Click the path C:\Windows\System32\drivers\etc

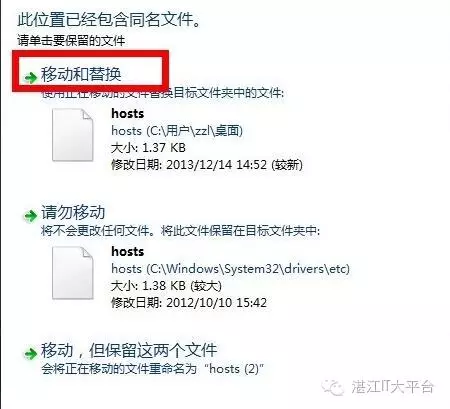pyautogui.click(x=248, y=269)
